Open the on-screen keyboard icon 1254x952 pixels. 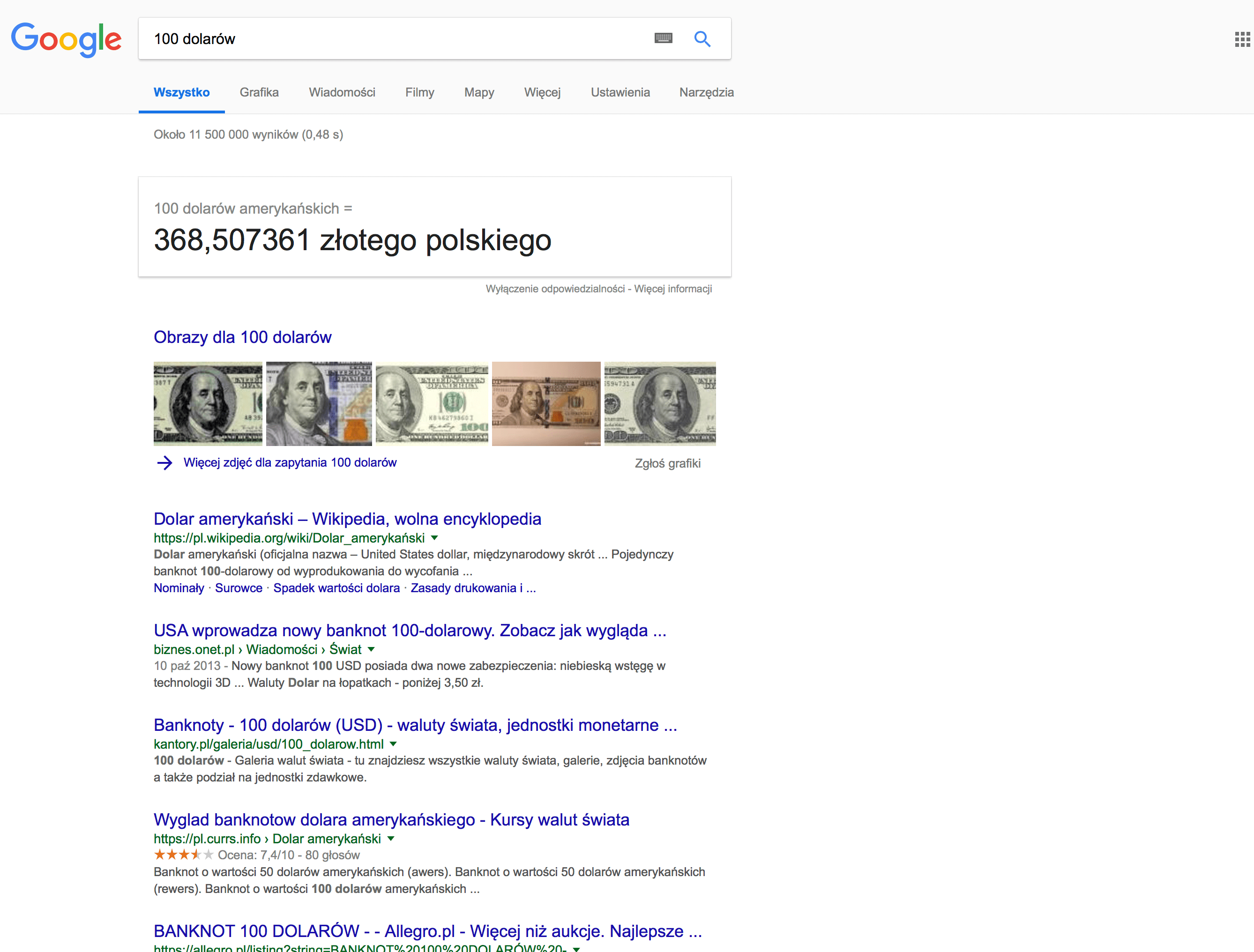pos(663,38)
